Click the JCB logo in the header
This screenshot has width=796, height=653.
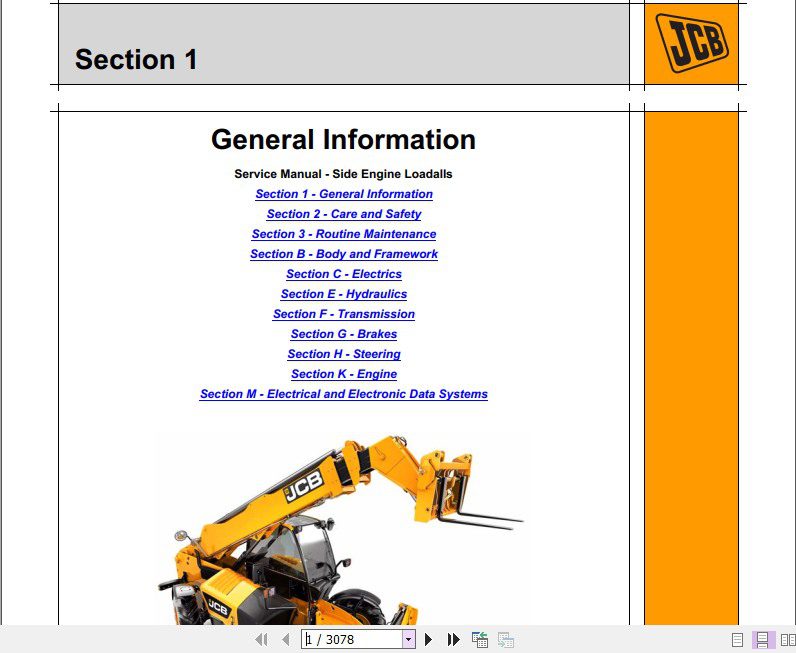pos(691,43)
